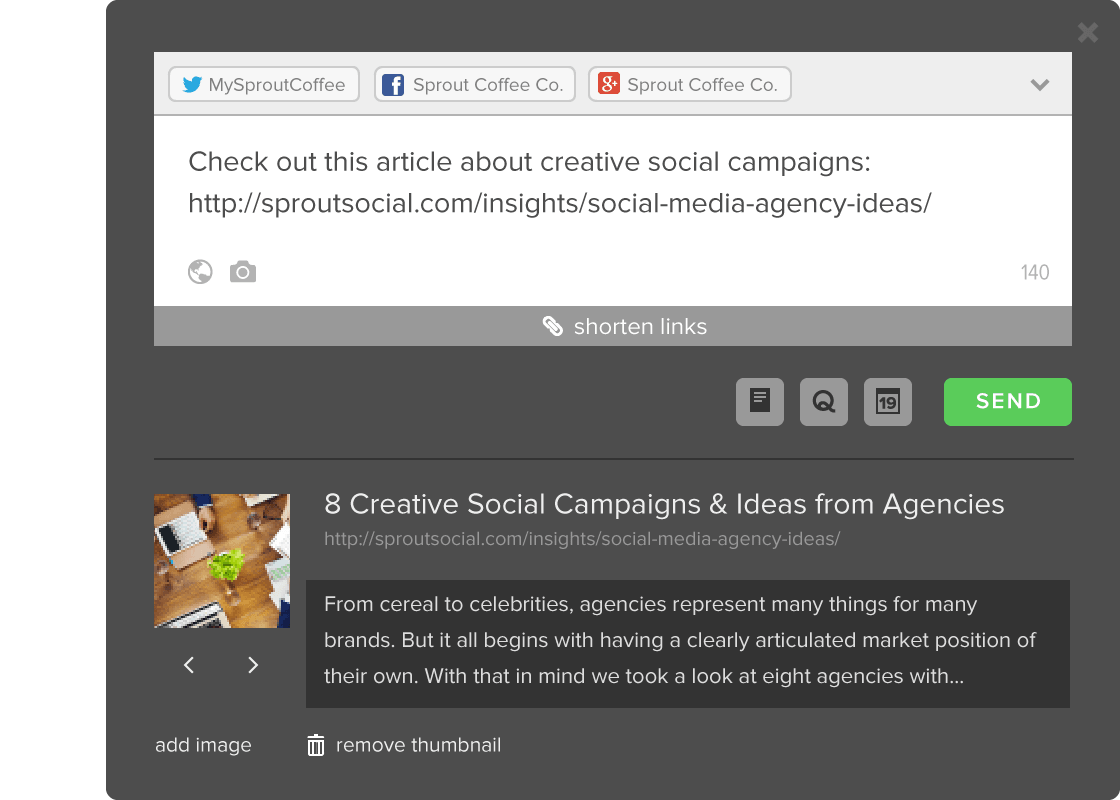The height and width of the screenshot is (800, 1120).
Task: Click the globe location targeting icon
Action: (x=200, y=272)
